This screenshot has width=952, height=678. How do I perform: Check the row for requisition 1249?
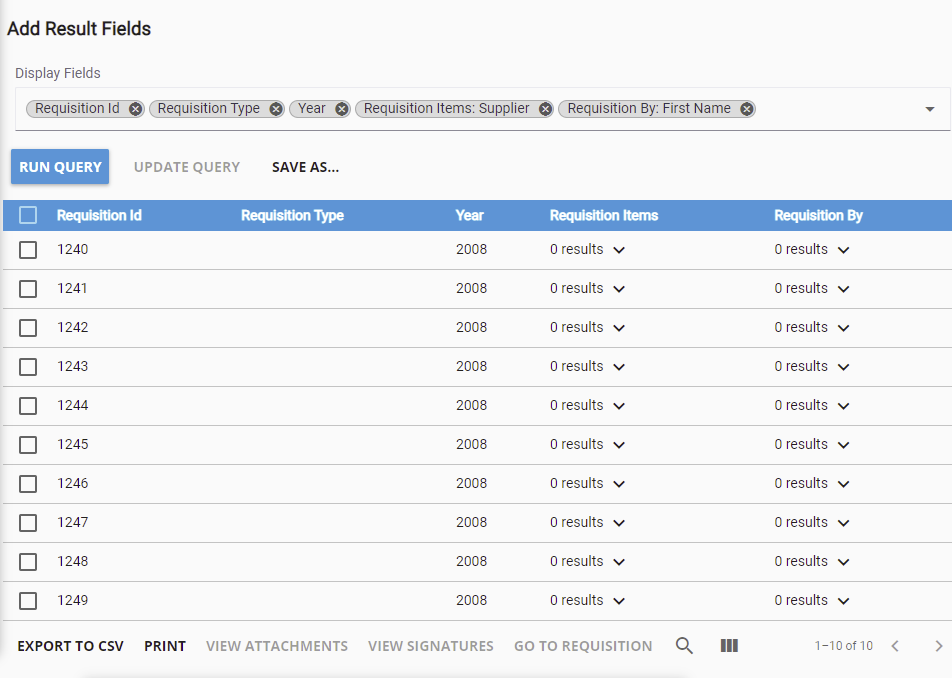pyautogui.click(x=28, y=601)
